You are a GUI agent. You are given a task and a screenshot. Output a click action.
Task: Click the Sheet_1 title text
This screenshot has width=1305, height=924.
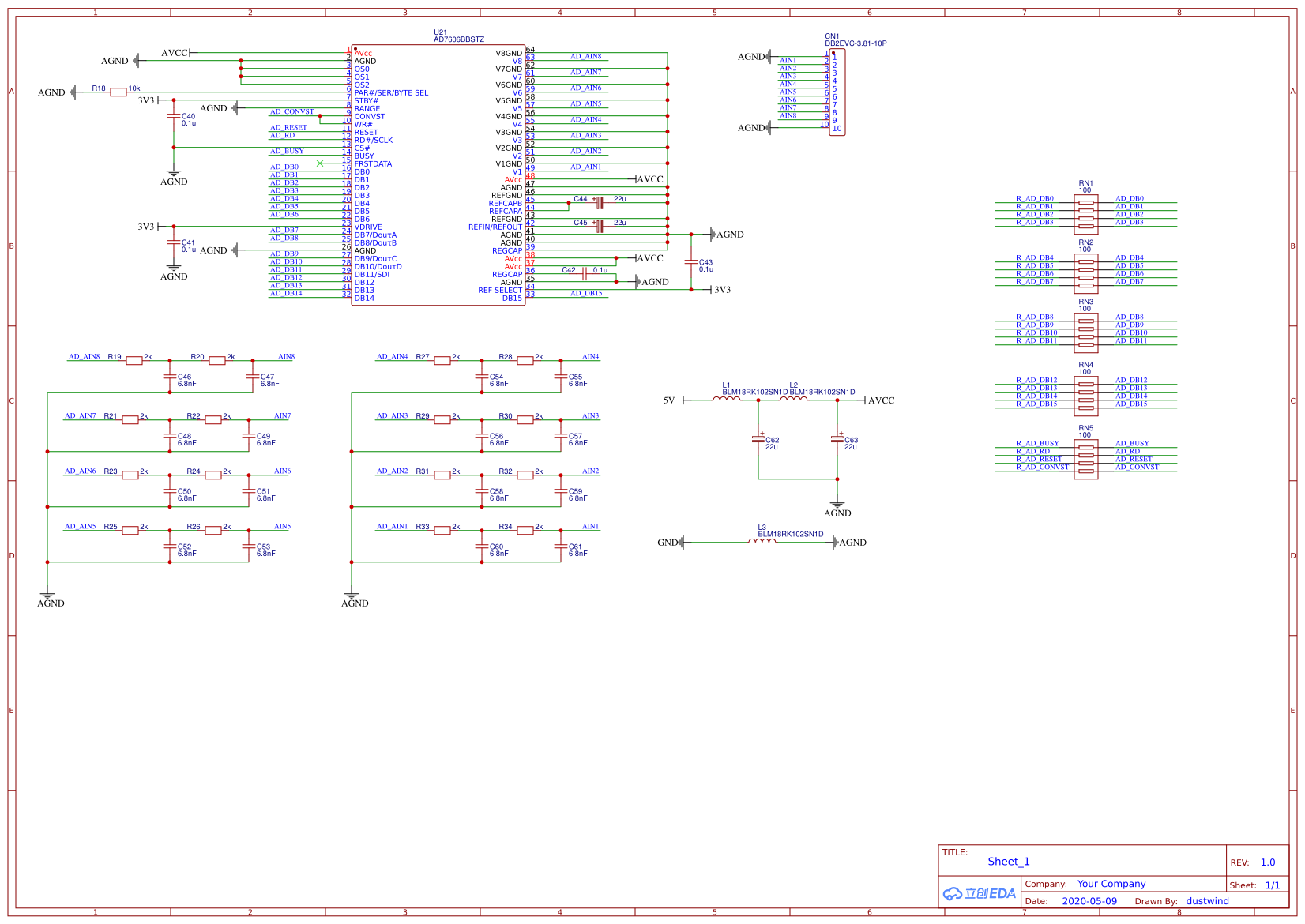[1008, 861]
